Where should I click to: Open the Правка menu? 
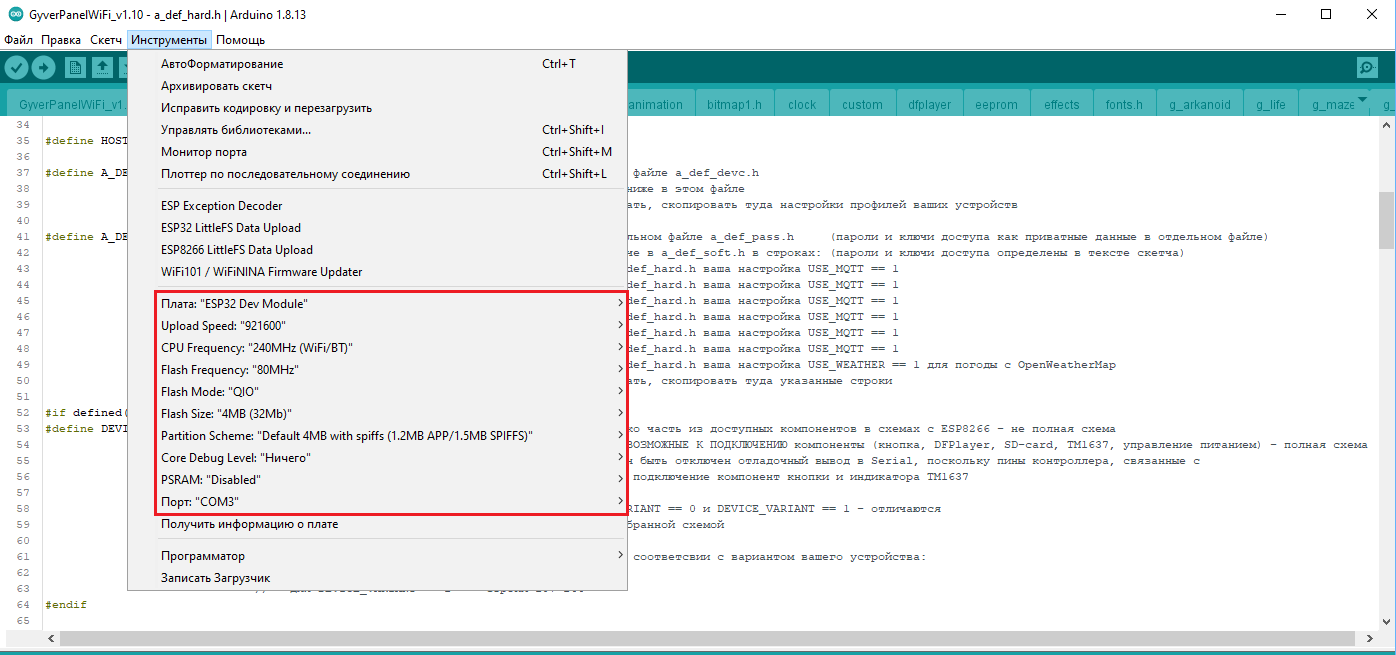pos(61,40)
